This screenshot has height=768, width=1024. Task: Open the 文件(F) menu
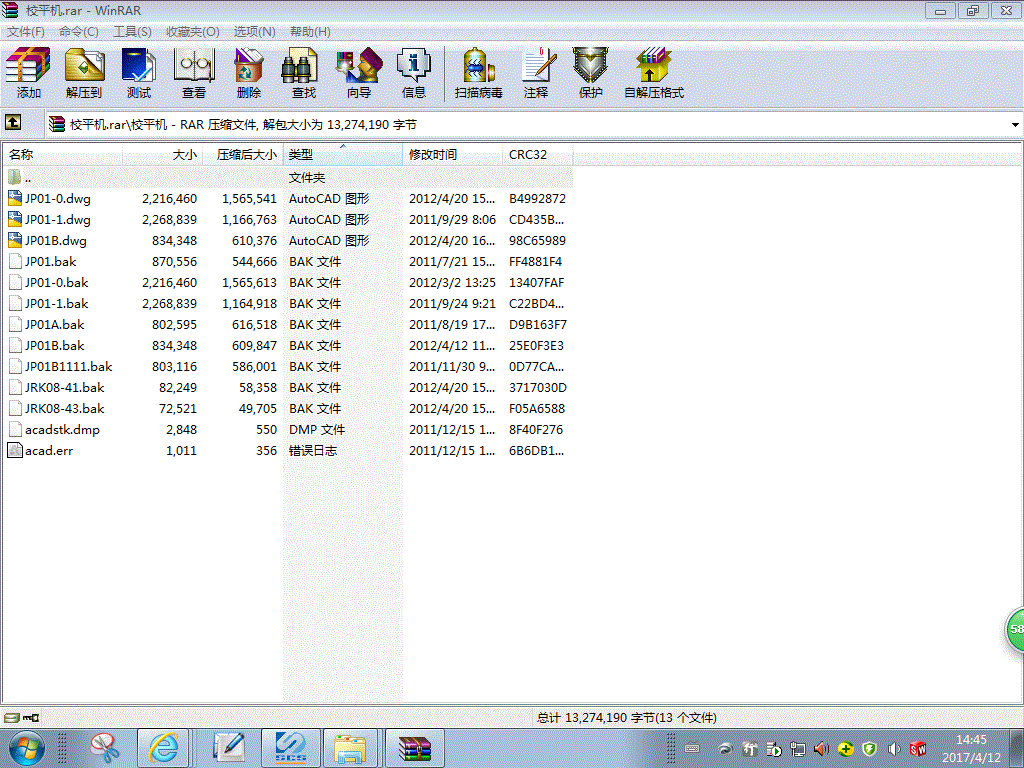[x=25, y=31]
